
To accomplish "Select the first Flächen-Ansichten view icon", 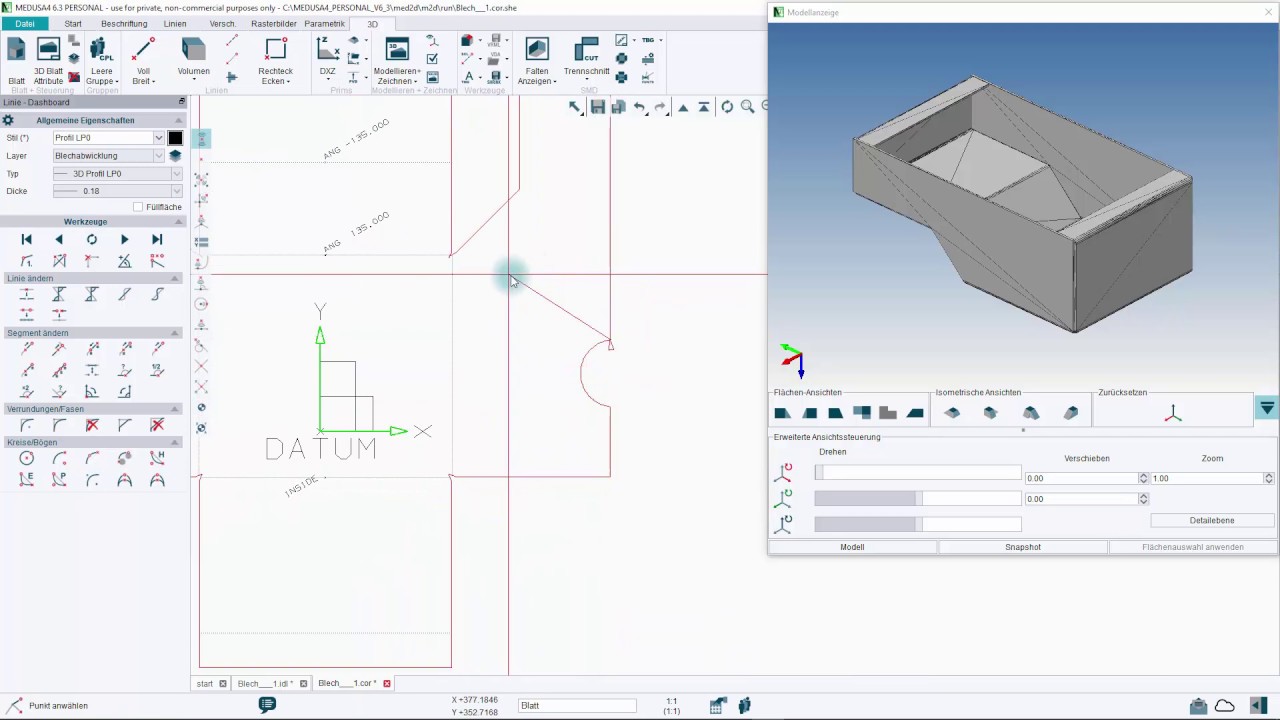I will pos(782,413).
